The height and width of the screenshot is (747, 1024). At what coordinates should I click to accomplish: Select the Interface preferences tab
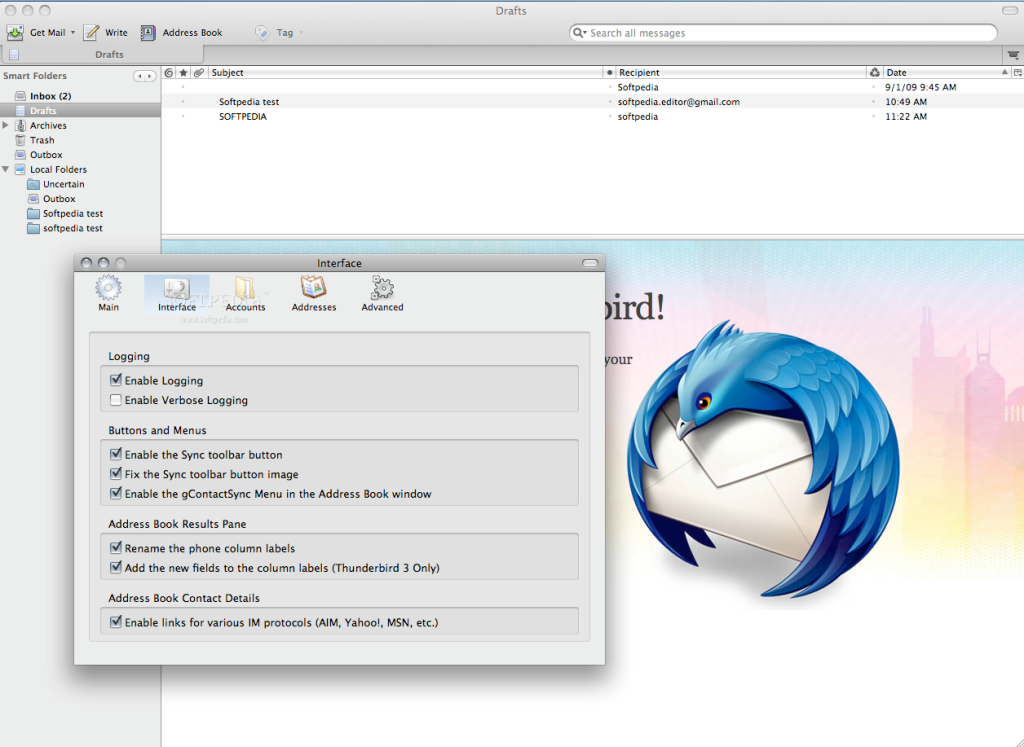pyautogui.click(x=177, y=294)
